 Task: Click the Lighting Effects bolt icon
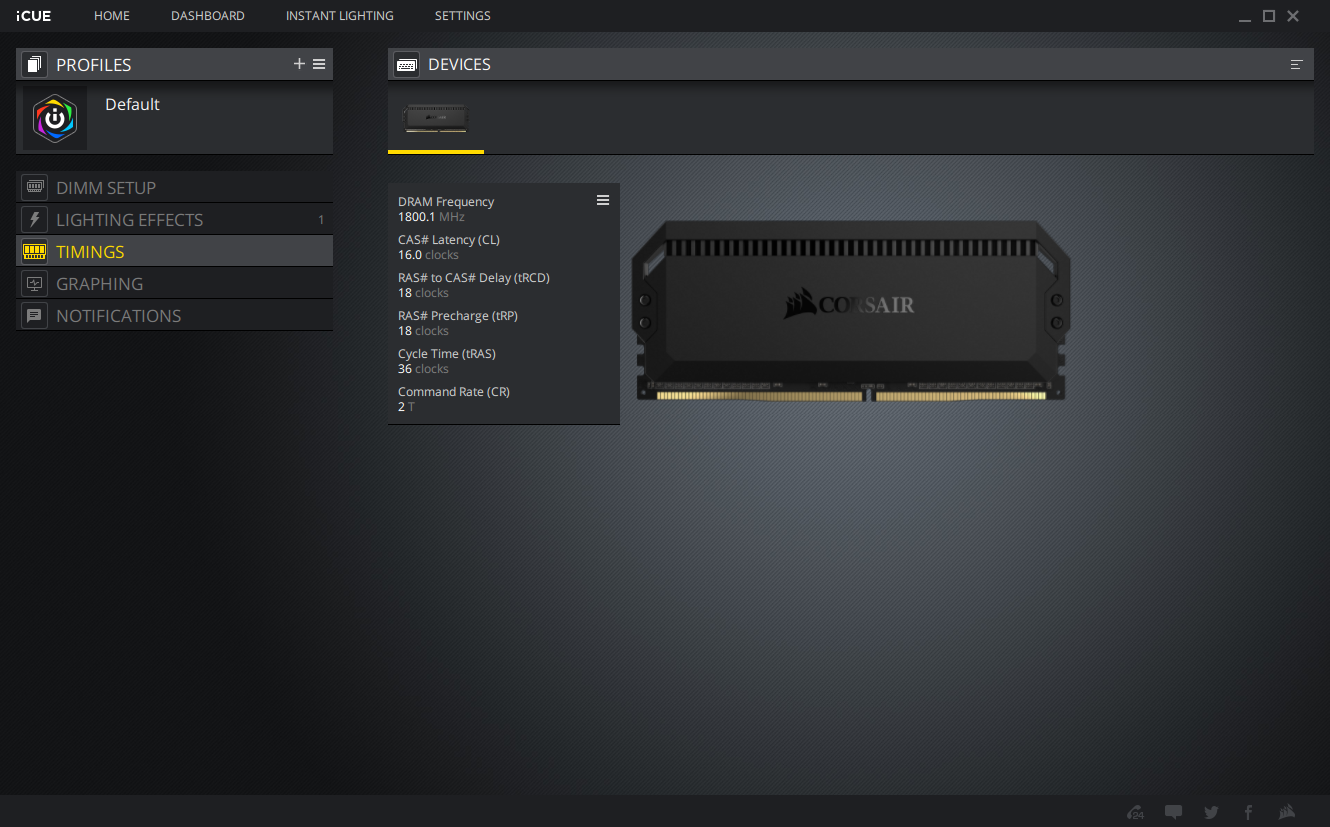click(35, 219)
